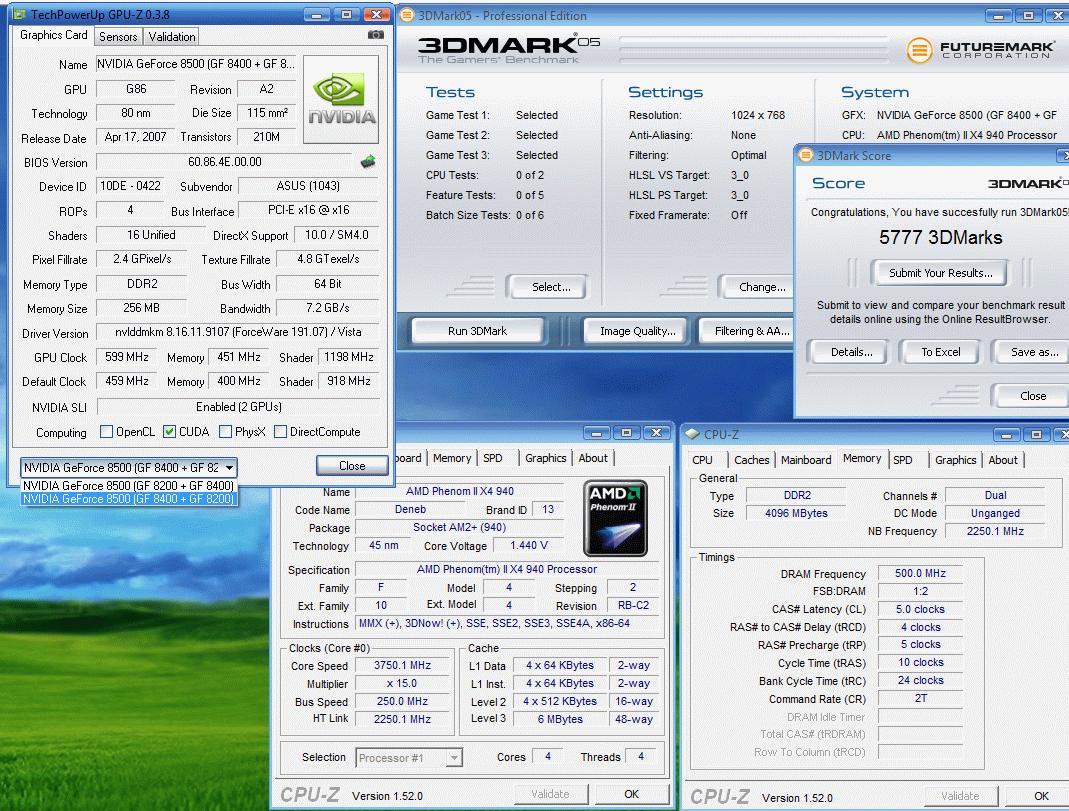Select highlighted GeForce 8500 (GF 8400 + GF 8200) option
This screenshot has width=1069, height=811.
tap(129, 499)
